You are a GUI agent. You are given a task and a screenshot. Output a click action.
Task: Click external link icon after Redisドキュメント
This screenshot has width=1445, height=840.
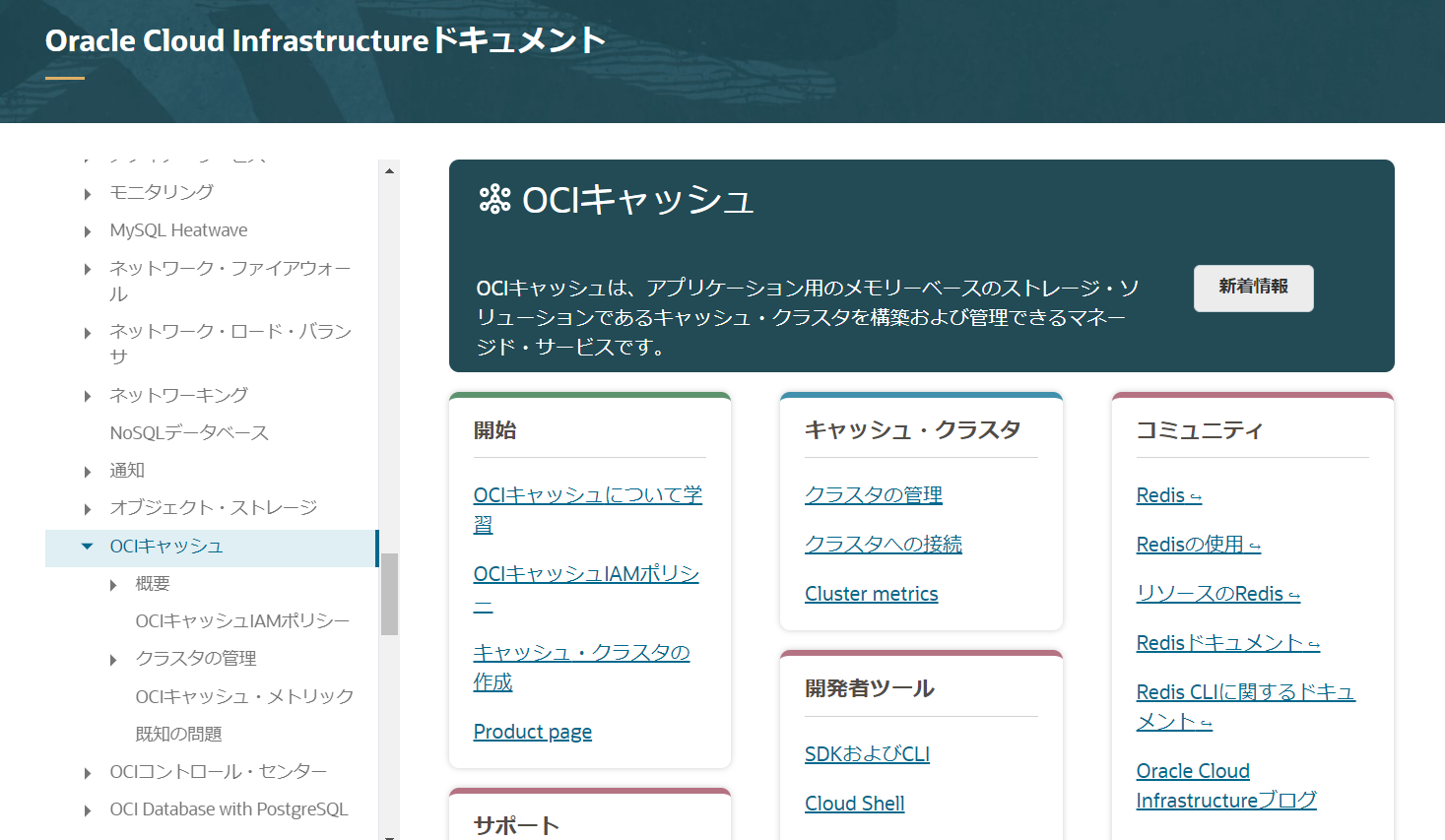pos(1314,645)
